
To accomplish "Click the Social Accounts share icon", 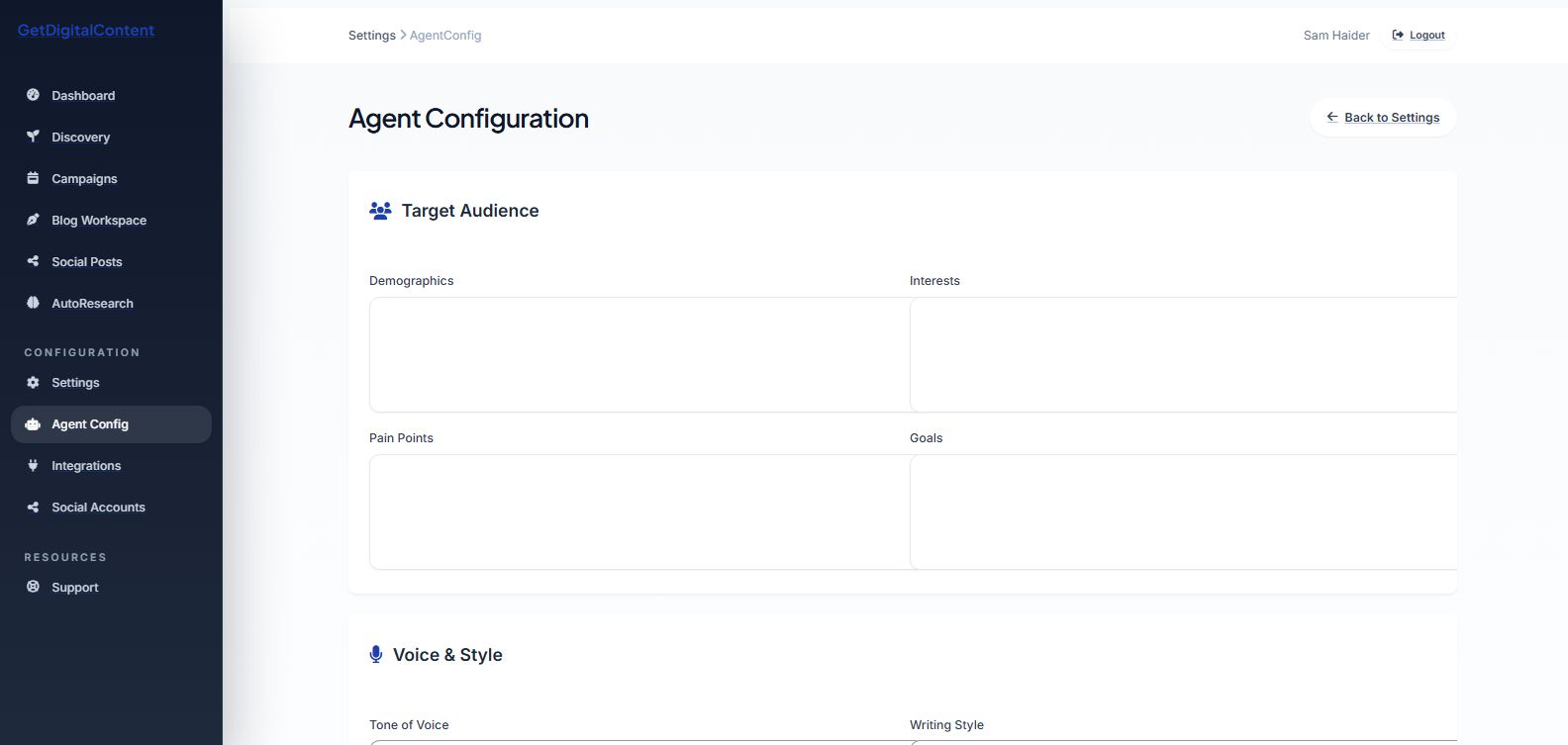I will tap(33, 507).
